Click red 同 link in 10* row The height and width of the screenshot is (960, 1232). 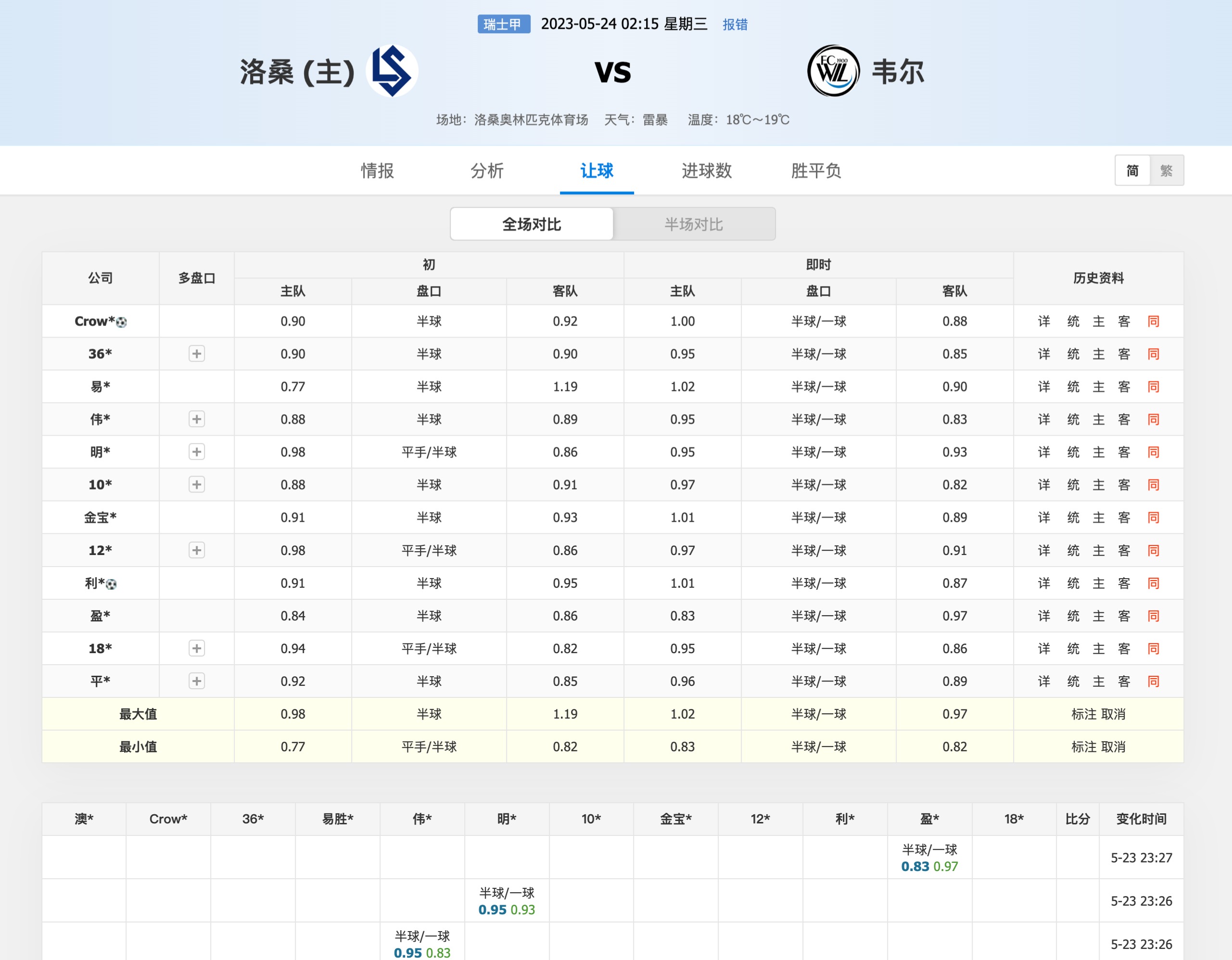[x=1153, y=484]
